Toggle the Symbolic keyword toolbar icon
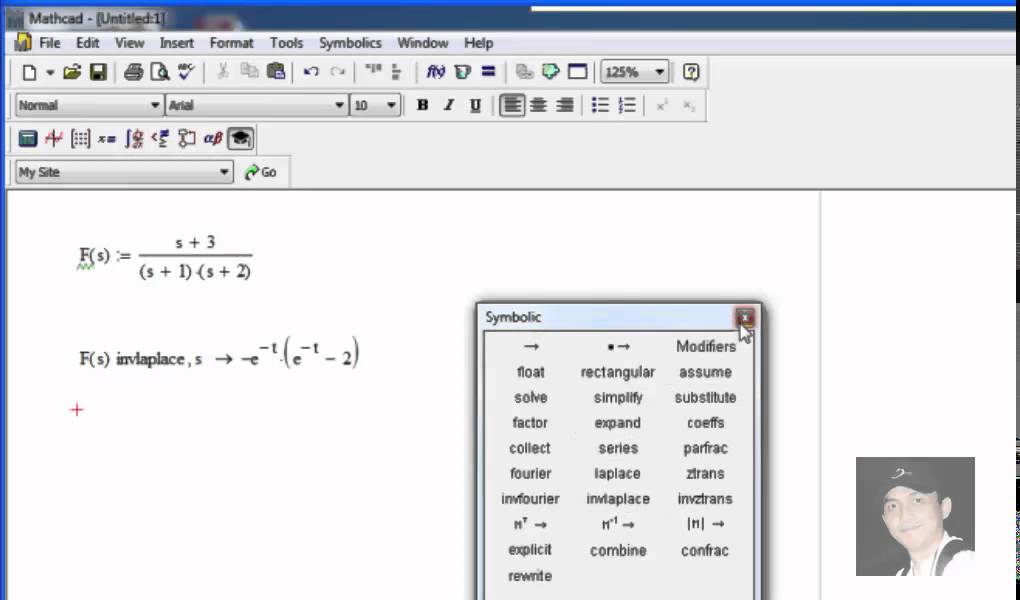The image size is (1020, 600). tap(241, 138)
